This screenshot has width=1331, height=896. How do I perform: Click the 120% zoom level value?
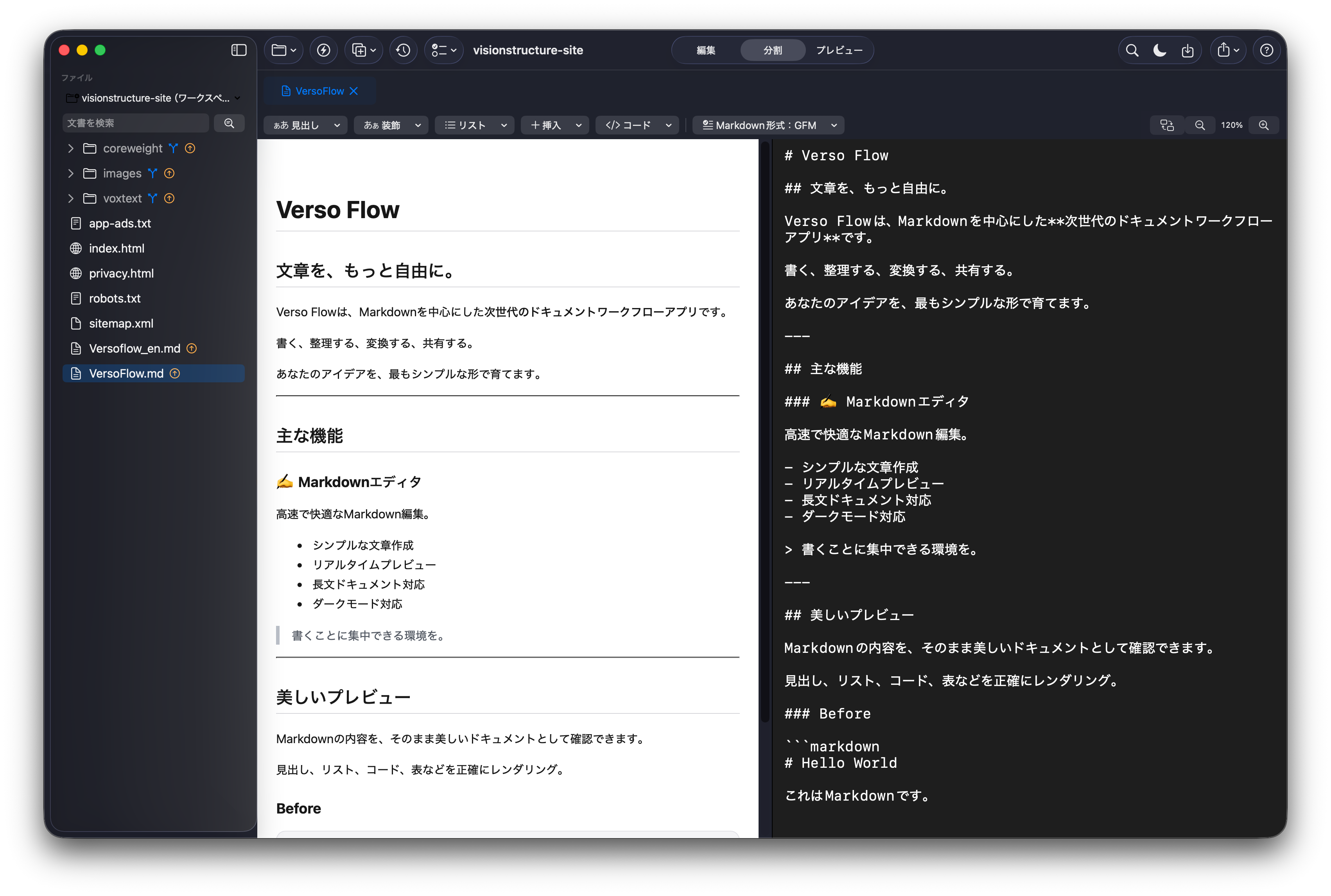pyautogui.click(x=1232, y=125)
